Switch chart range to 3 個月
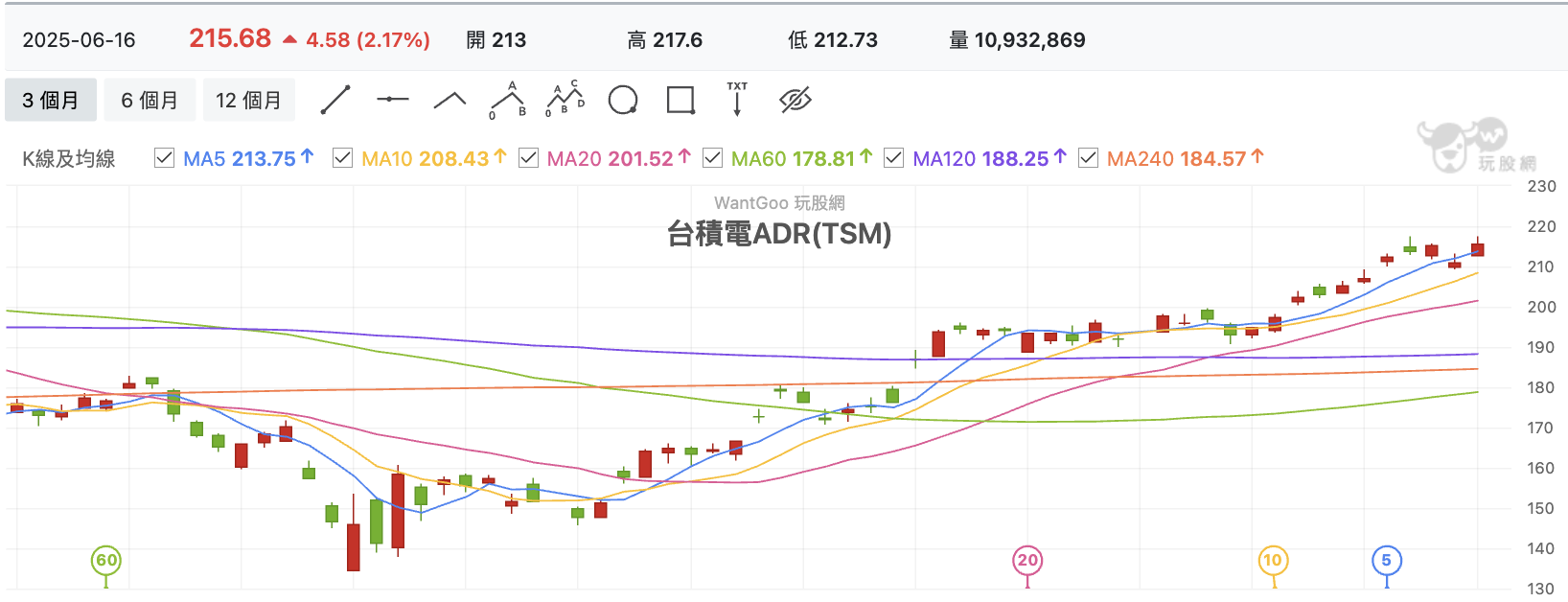 tap(51, 100)
